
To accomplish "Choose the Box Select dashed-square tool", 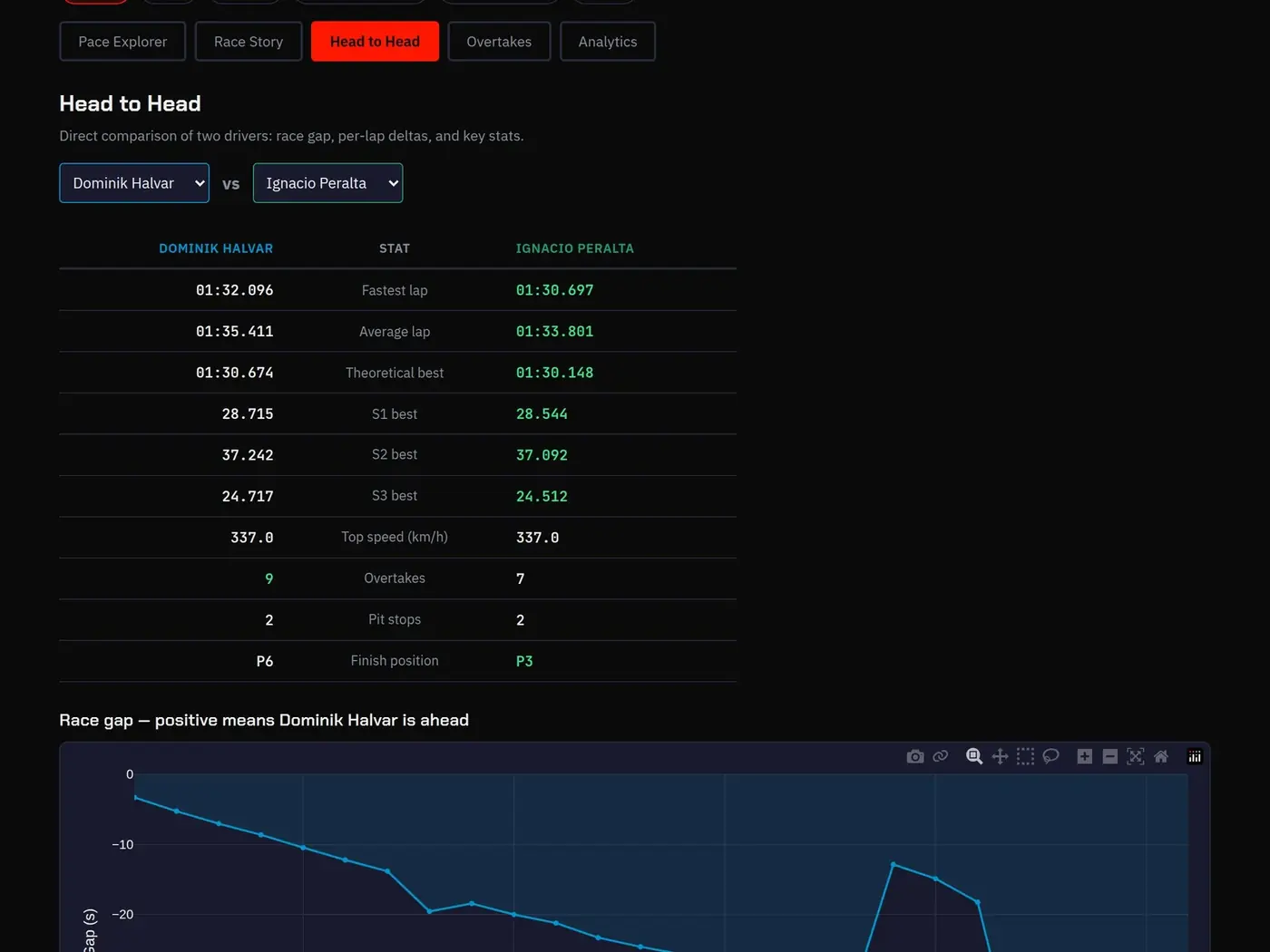I will [x=1025, y=756].
